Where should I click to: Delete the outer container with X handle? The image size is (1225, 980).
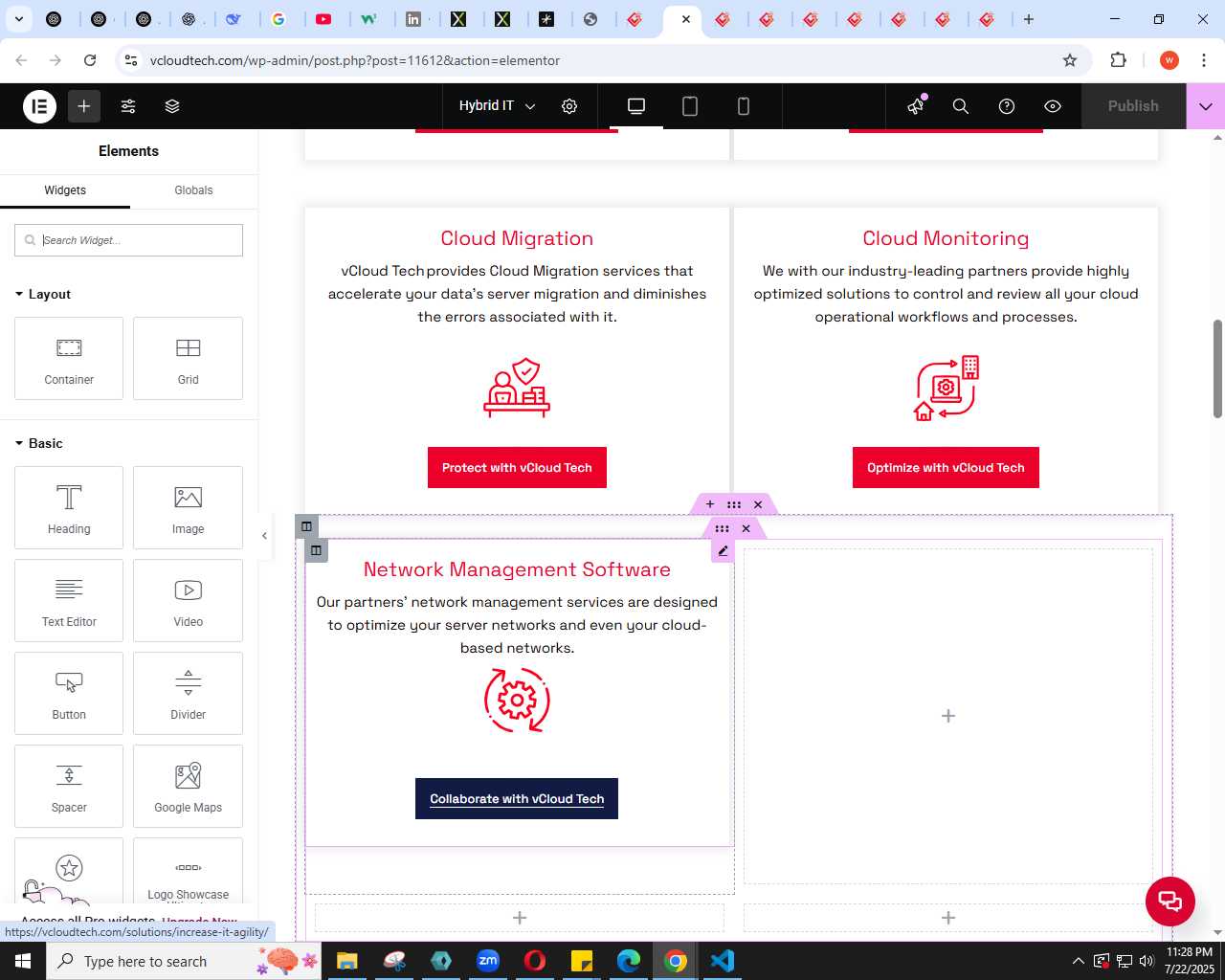pos(758,504)
